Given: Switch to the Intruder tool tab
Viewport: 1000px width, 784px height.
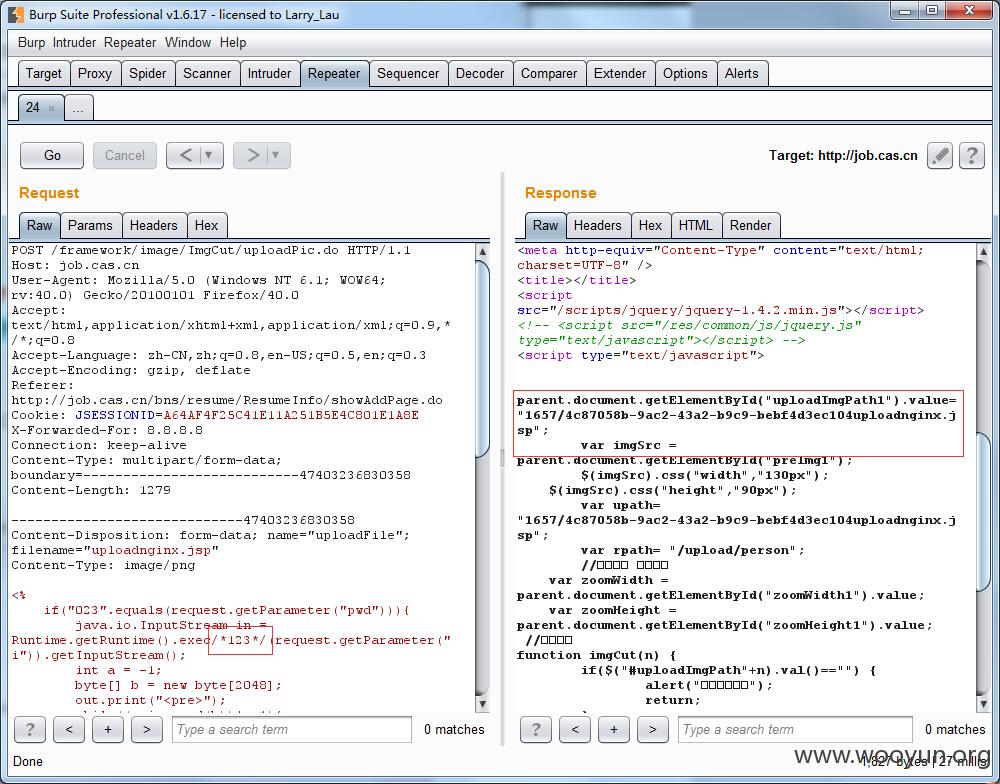Looking at the screenshot, I should click(269, 73).
